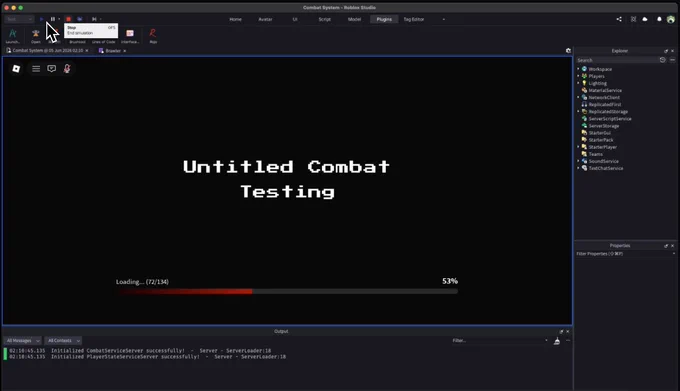Open the hamburger menu in the game viewport

(36, 68)
